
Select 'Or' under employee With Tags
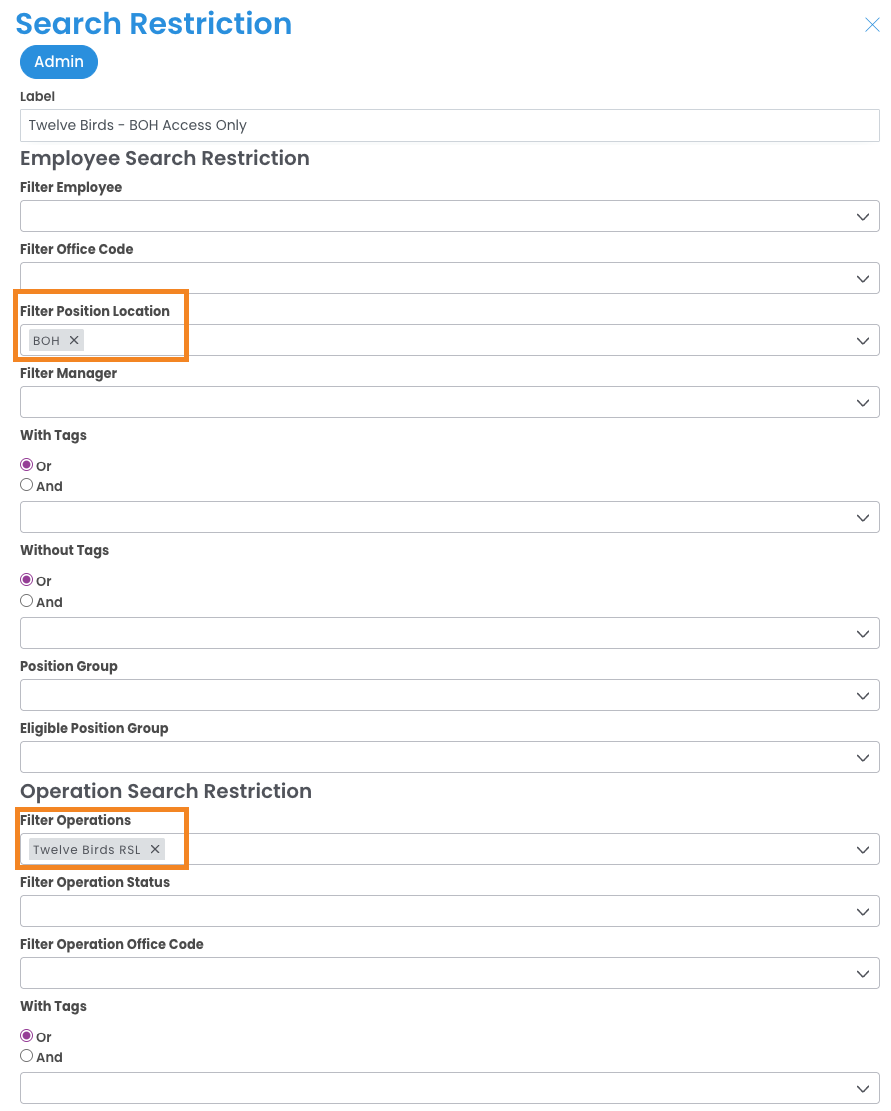click(27, 465)
